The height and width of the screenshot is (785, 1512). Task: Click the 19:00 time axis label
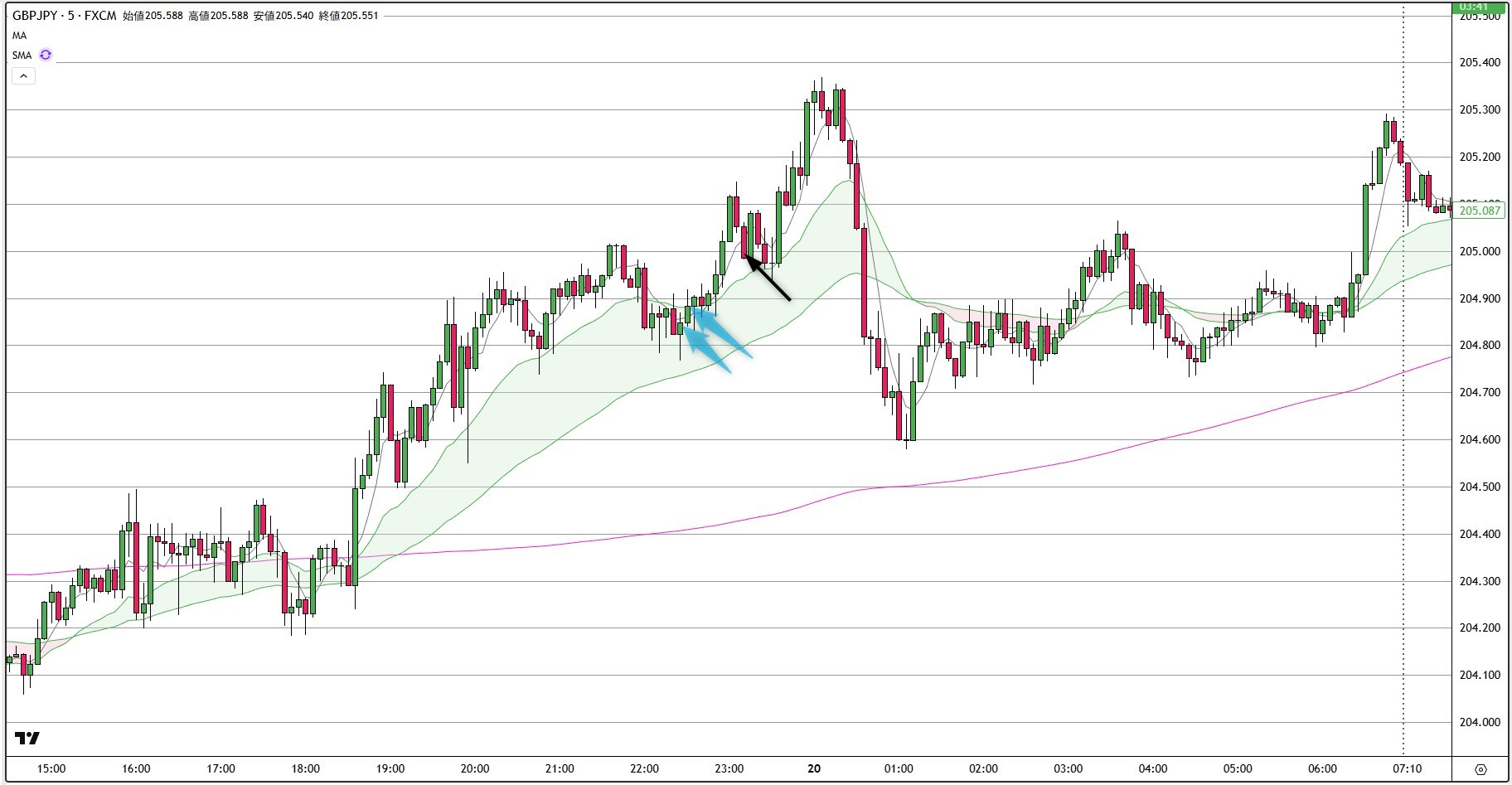tap(390, 768)
